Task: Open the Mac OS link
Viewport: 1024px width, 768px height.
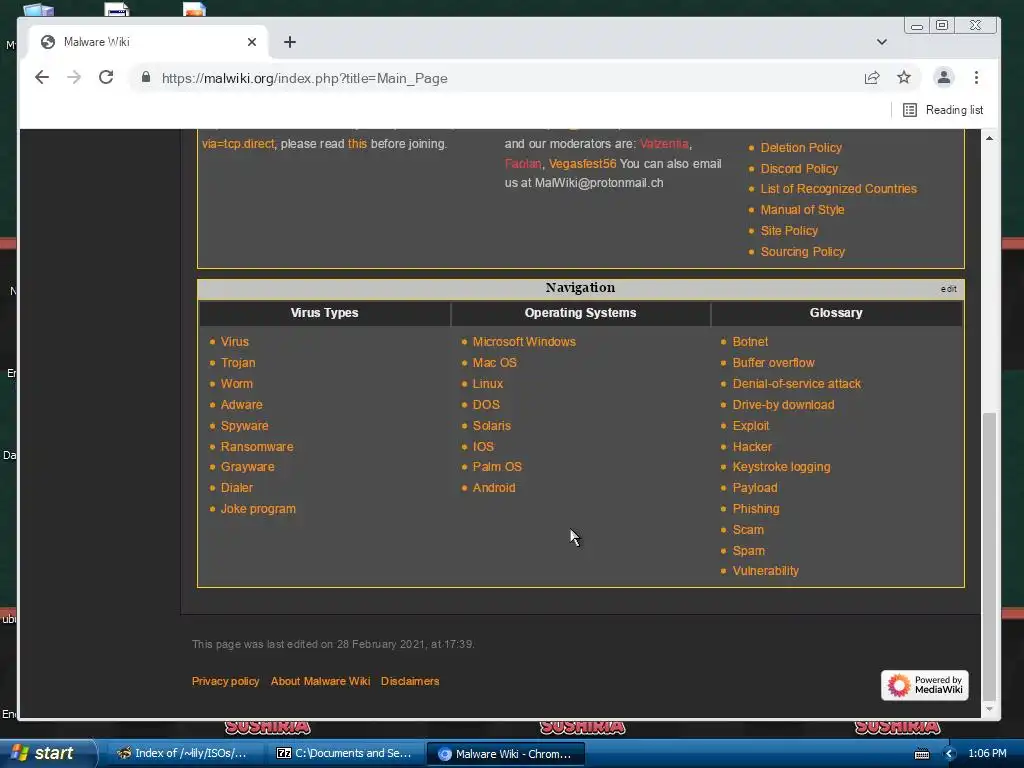Action: [494, 362]
